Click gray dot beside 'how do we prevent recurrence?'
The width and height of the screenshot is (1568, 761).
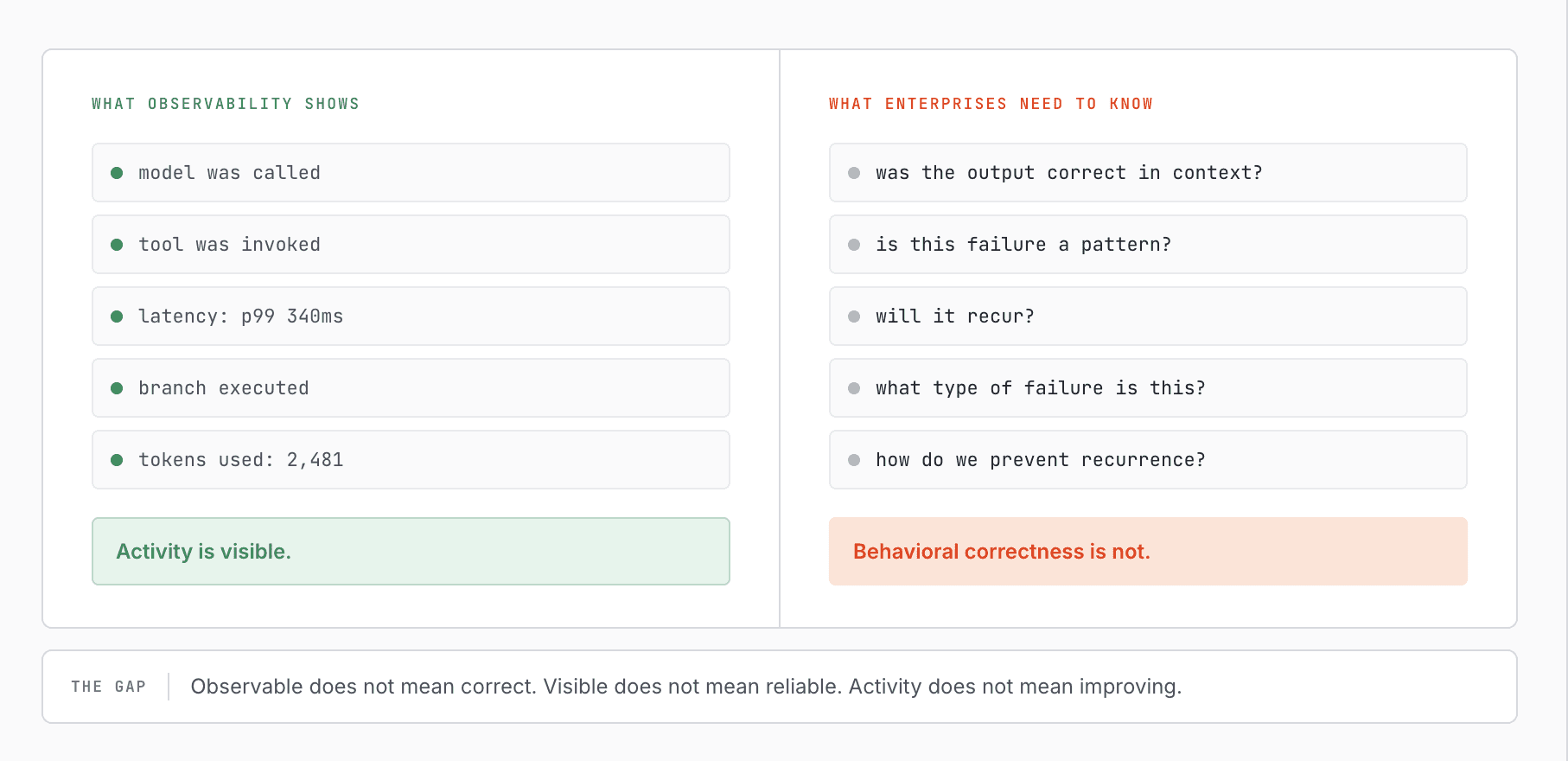pyautogui.click(x=854, y=460)
